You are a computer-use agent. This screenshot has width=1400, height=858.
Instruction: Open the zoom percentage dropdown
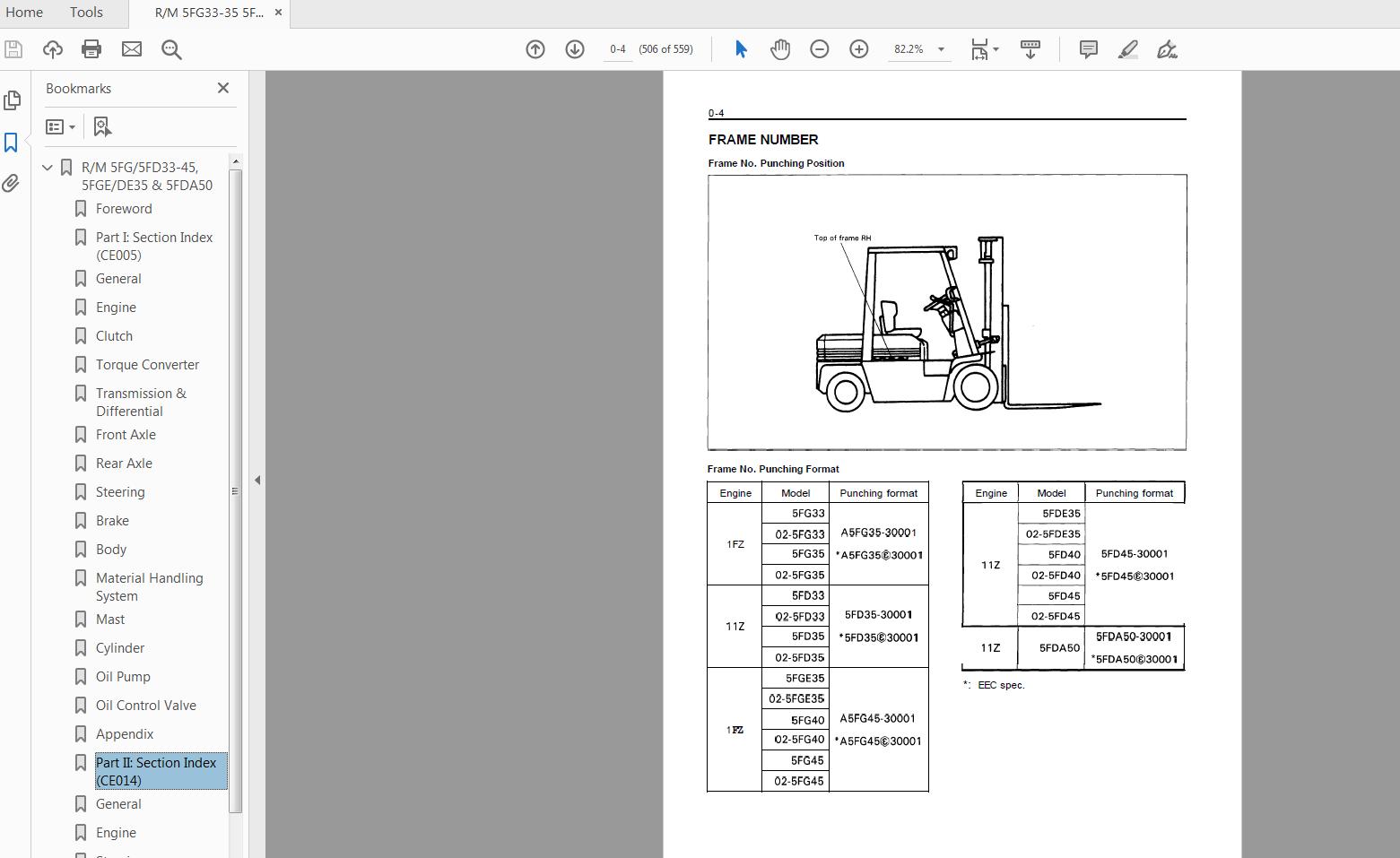(940, 49)
